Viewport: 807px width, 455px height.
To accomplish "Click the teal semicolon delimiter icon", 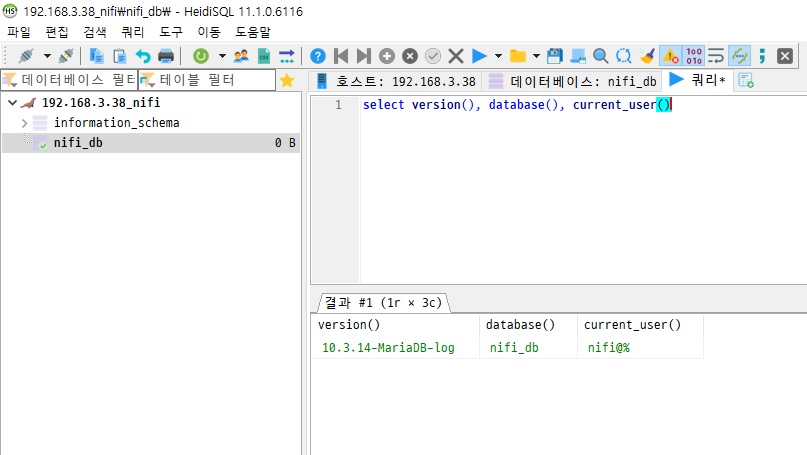I will (762, 56).
